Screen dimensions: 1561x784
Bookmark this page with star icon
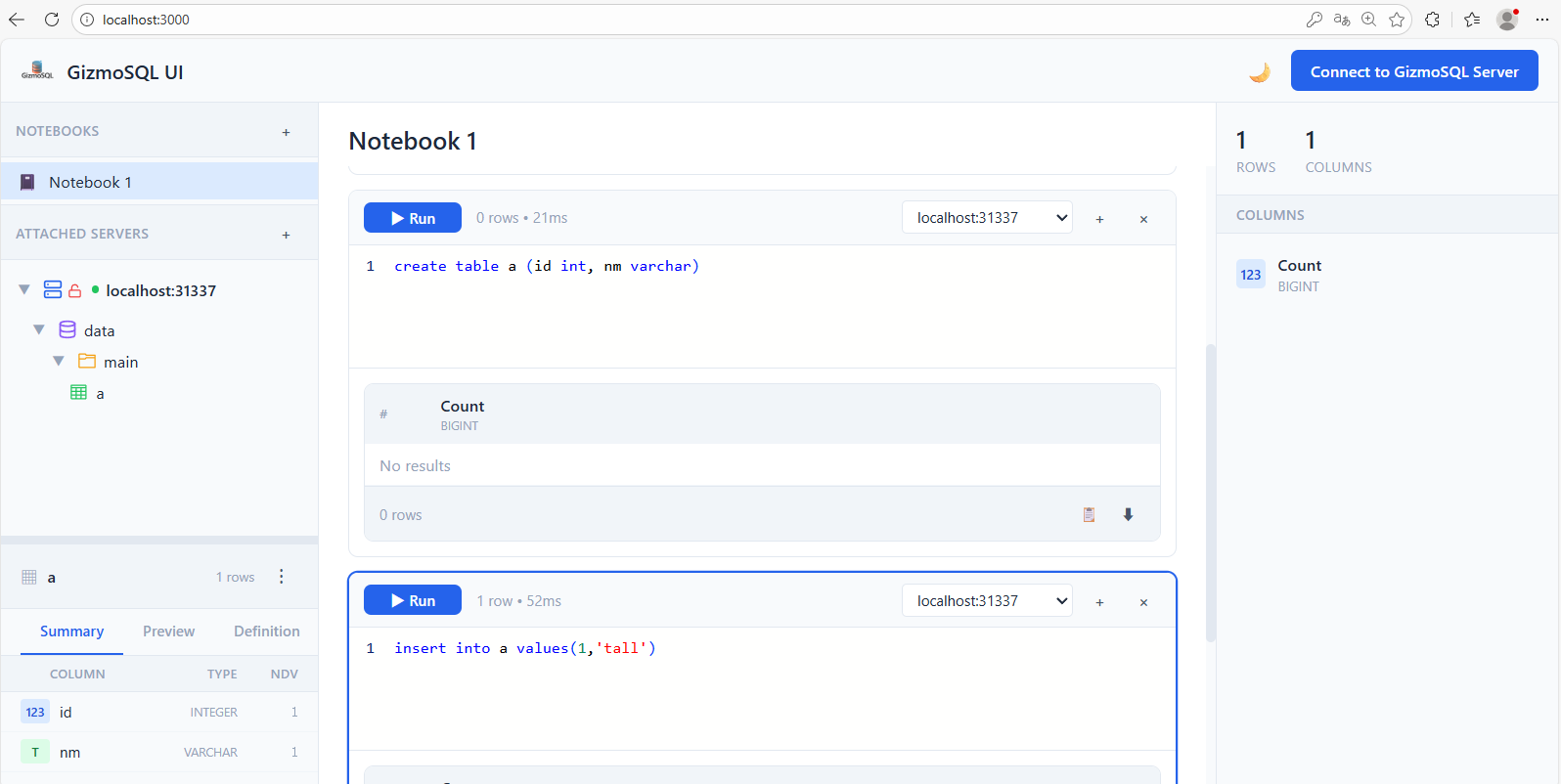tap(1397, 20)
